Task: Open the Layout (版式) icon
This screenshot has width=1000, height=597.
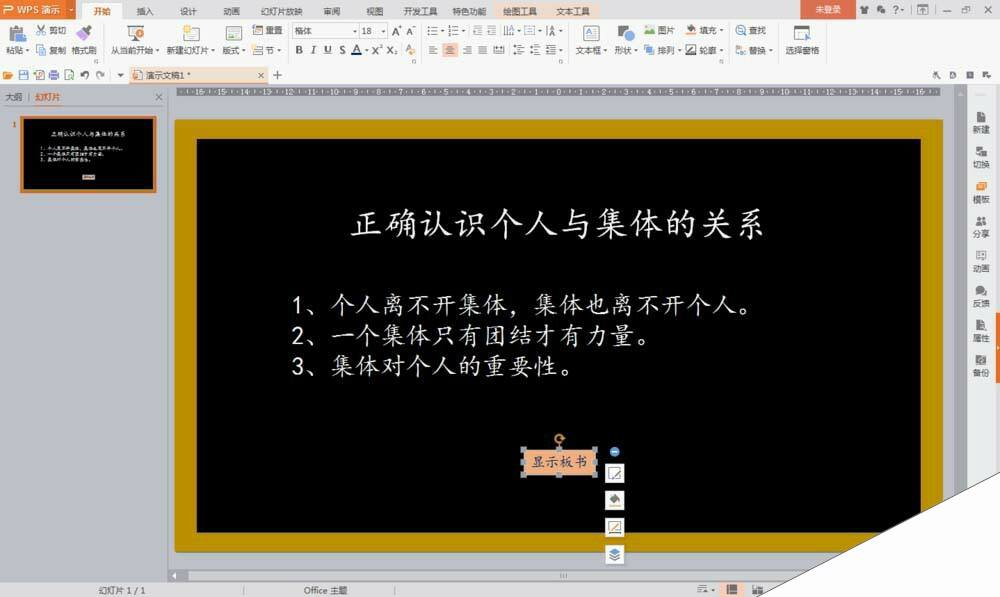Action: [233, 34]
